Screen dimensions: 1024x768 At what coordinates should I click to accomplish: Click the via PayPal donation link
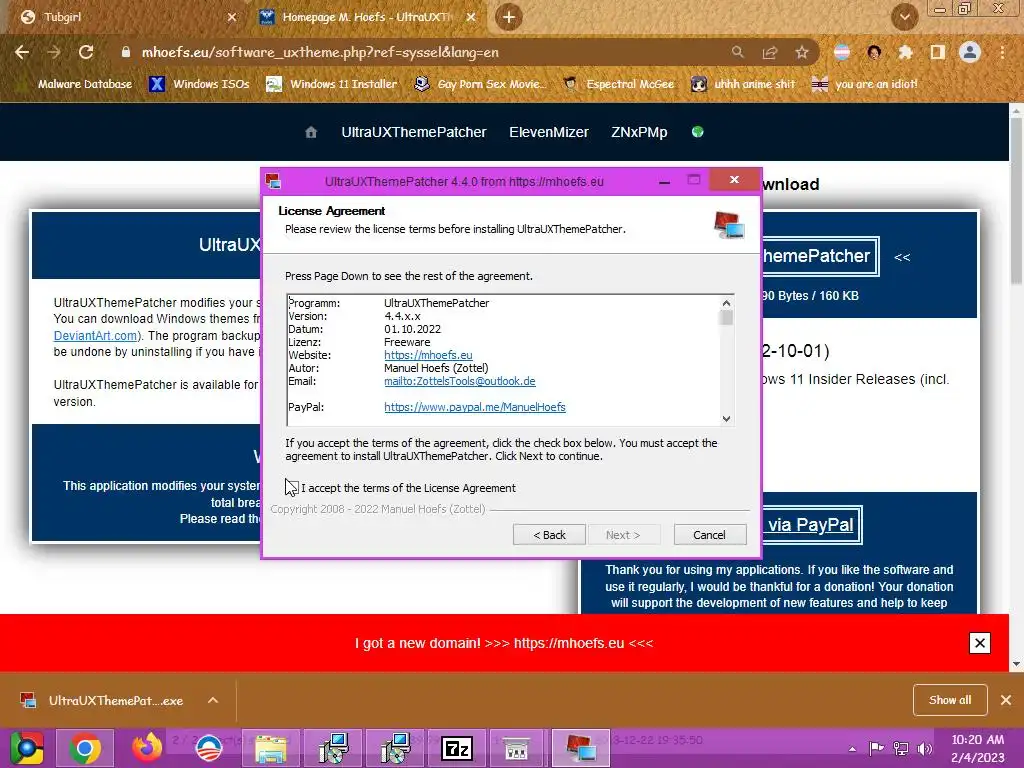point(810,525)
